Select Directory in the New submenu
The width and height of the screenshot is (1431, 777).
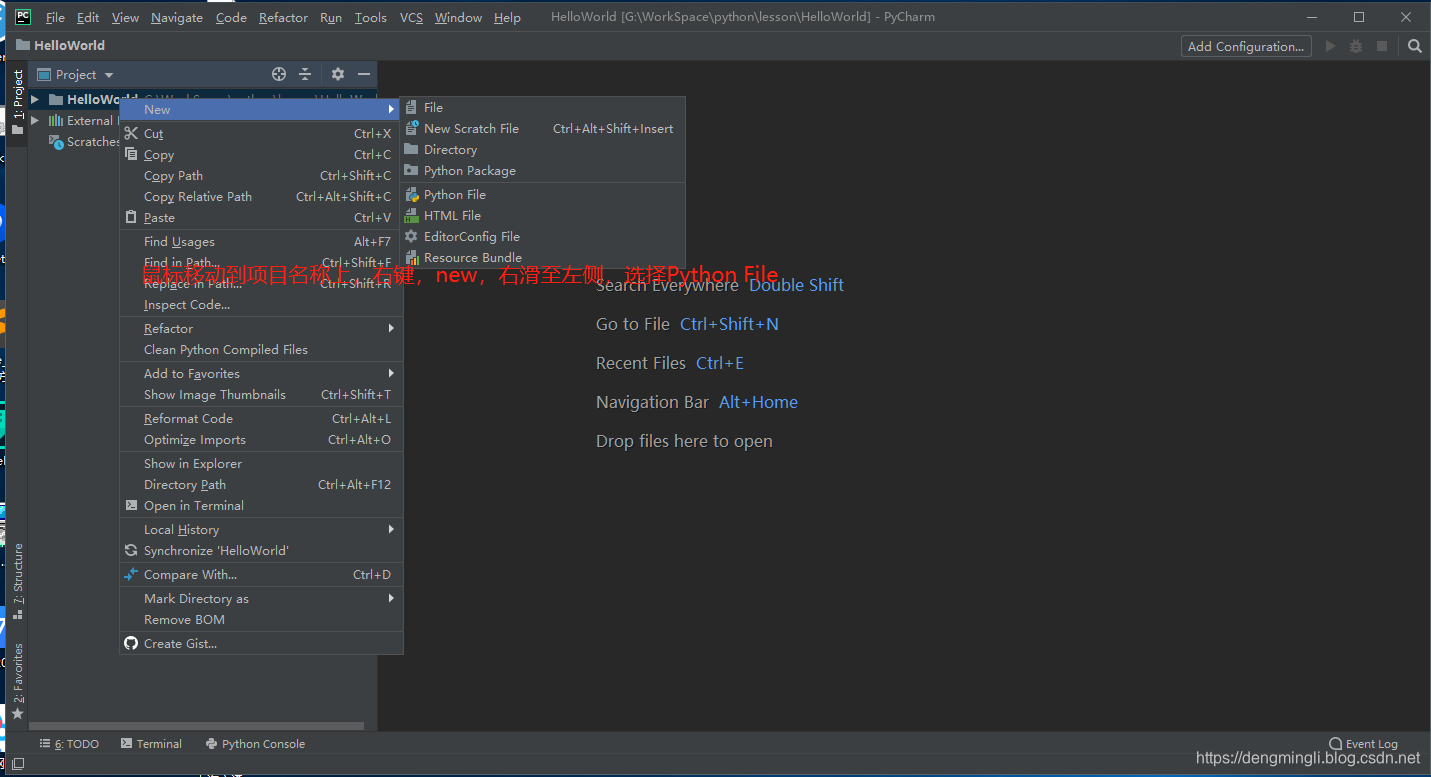click(542, 149)
